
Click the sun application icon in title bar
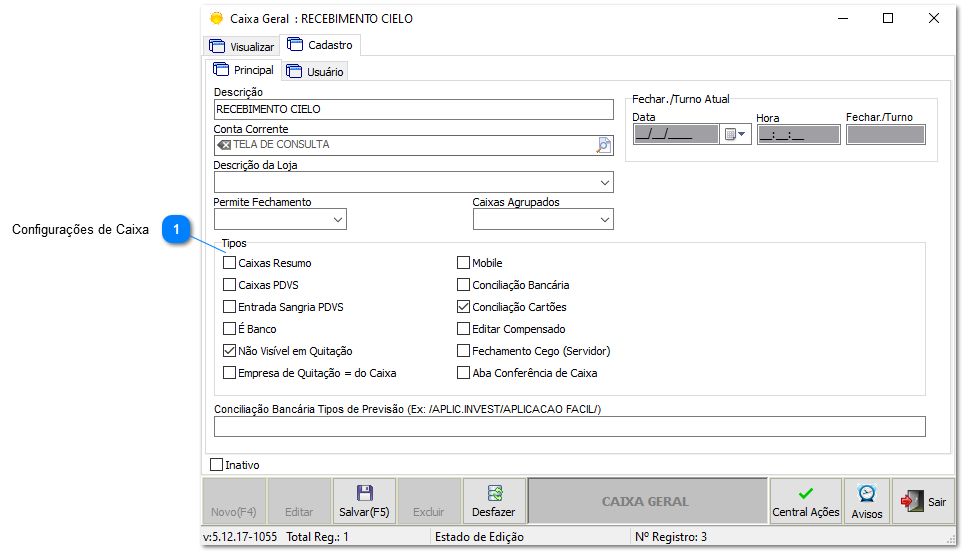pyautogui.click(x=217, y=18)
